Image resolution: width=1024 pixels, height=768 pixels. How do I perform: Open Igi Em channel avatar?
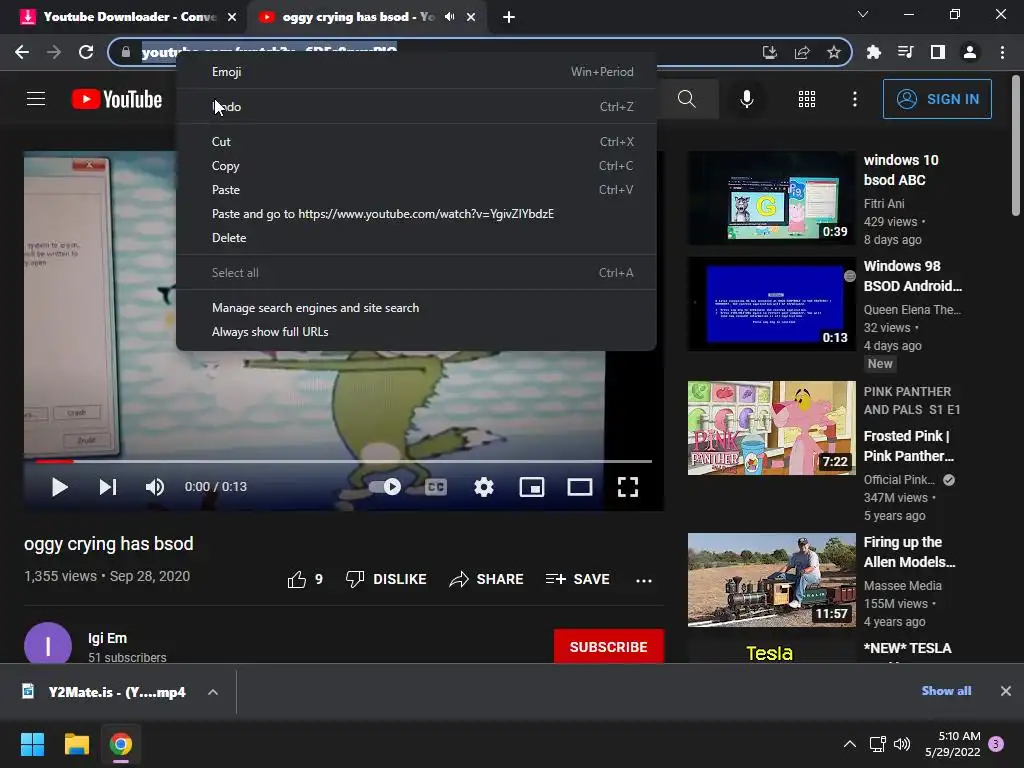48,644
